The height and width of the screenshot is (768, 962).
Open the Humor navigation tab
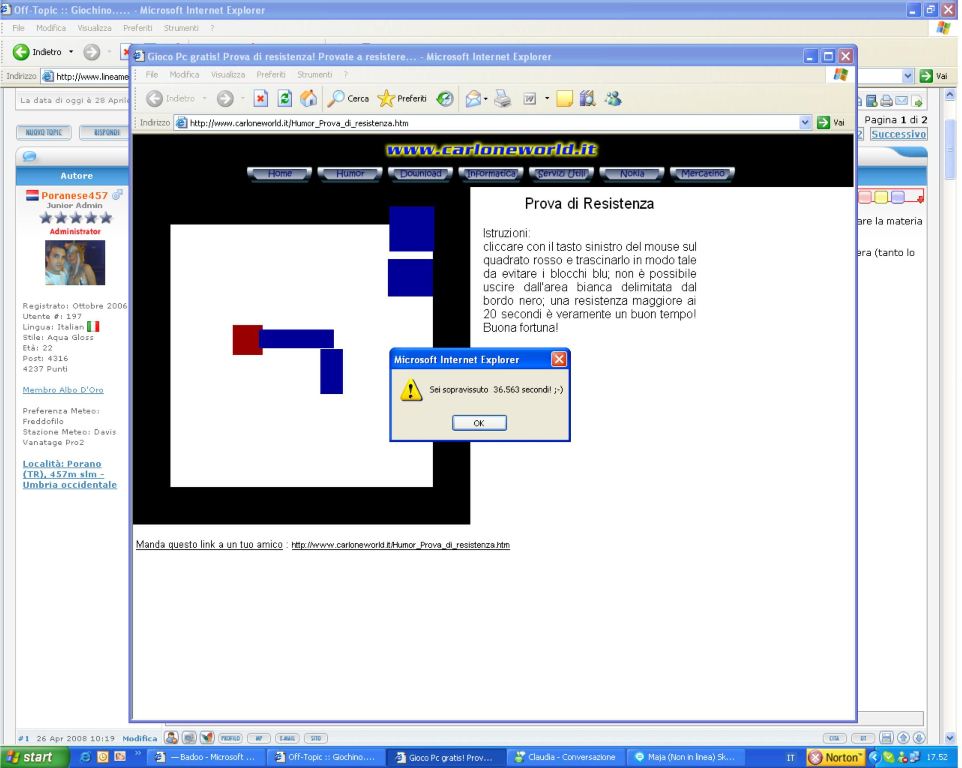(350, 173)
